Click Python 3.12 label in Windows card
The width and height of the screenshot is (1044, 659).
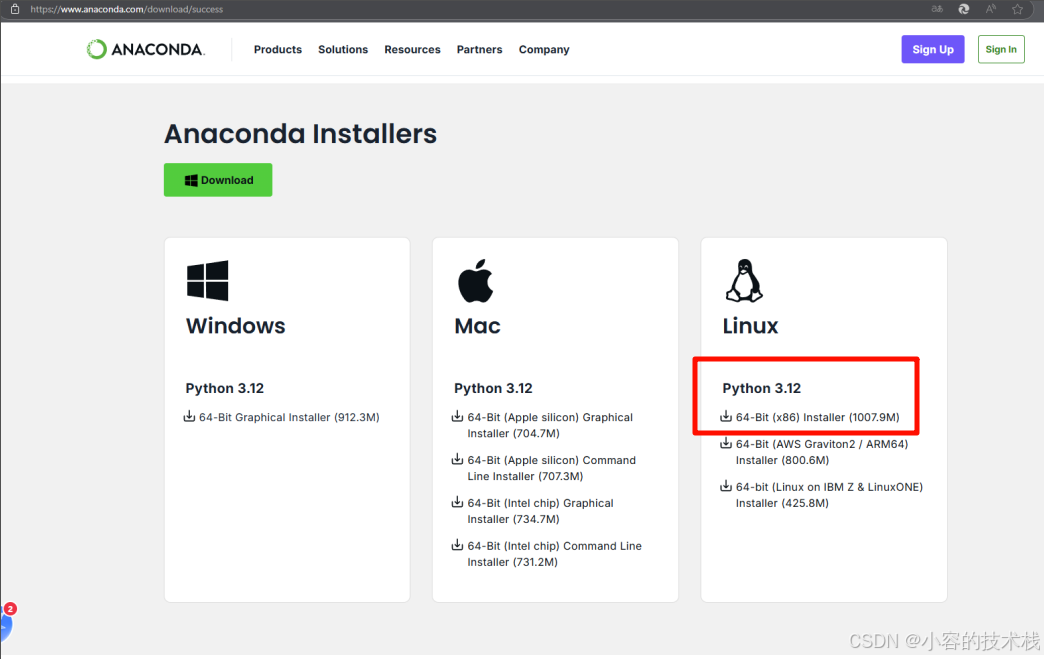click(x=224, y=388)
